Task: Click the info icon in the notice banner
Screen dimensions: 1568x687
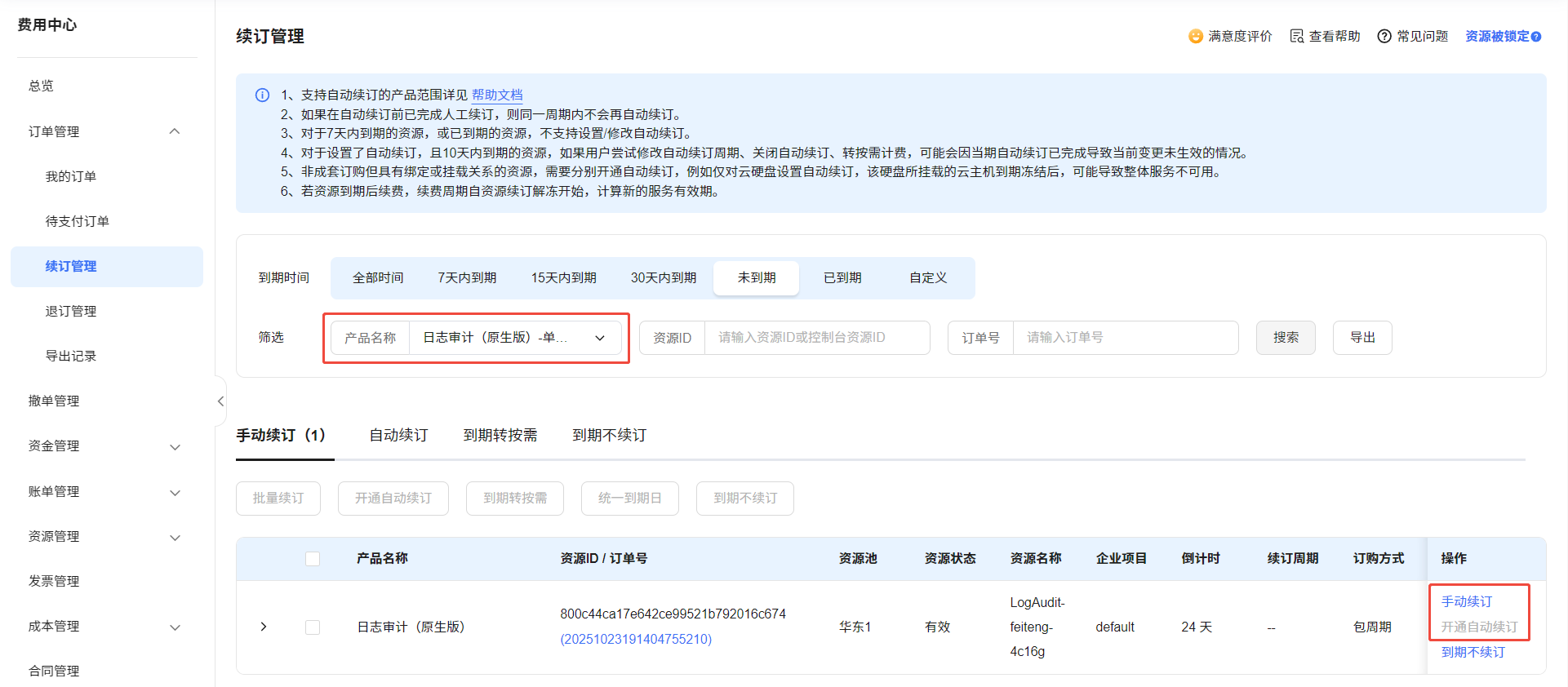Action: click(x=262, y=95)
